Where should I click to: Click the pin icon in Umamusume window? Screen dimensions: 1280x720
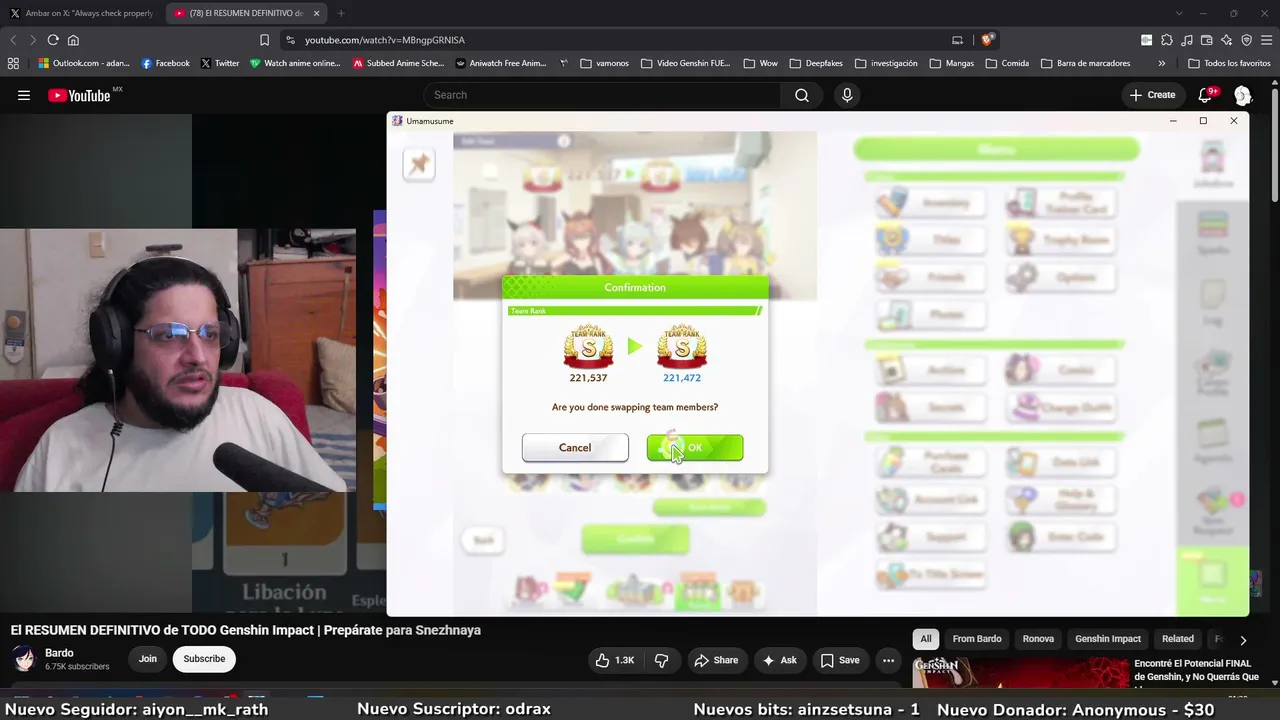419,164
